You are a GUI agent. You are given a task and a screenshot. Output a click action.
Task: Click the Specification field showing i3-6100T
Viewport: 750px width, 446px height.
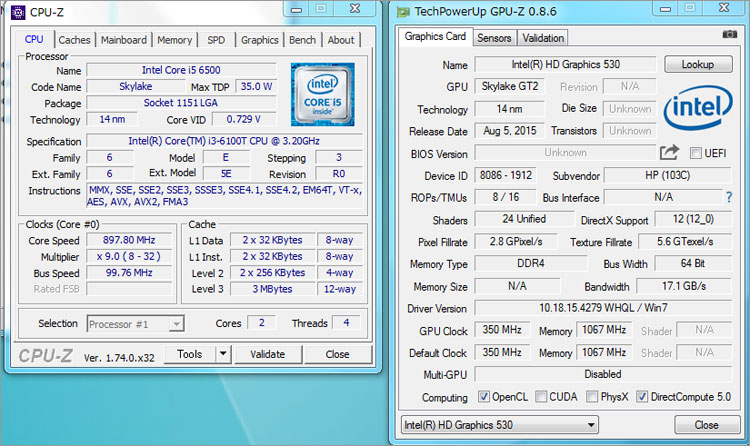click(224, 141)
